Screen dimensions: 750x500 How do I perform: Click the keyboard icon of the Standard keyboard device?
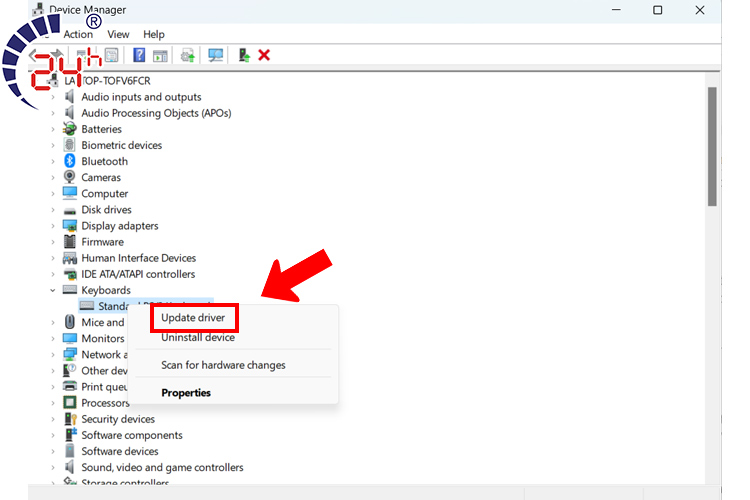pyautogui.click(x=87, y=305)
